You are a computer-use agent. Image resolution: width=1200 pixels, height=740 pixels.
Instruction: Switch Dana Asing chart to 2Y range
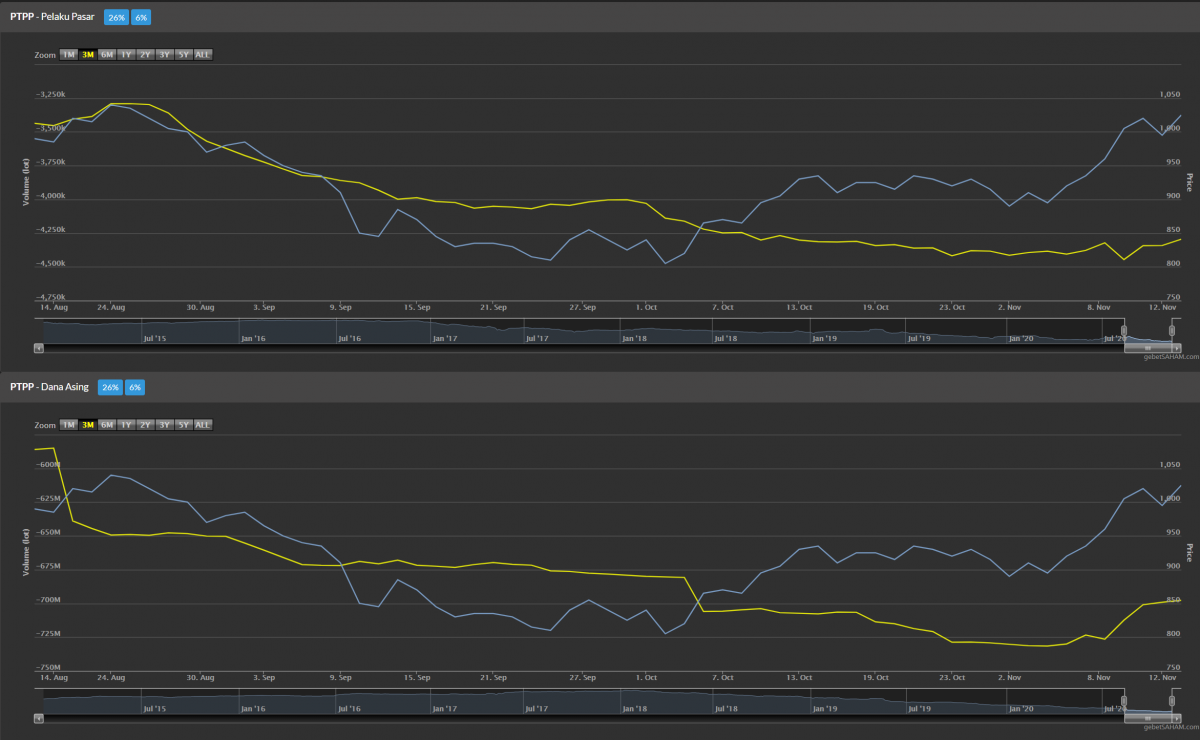[x=145, y=424]
